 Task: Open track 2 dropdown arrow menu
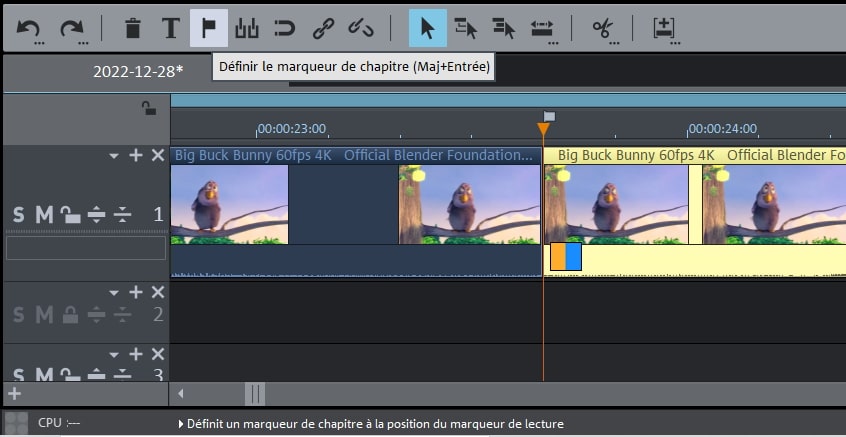pyautogui.click(x=113, y=293)
